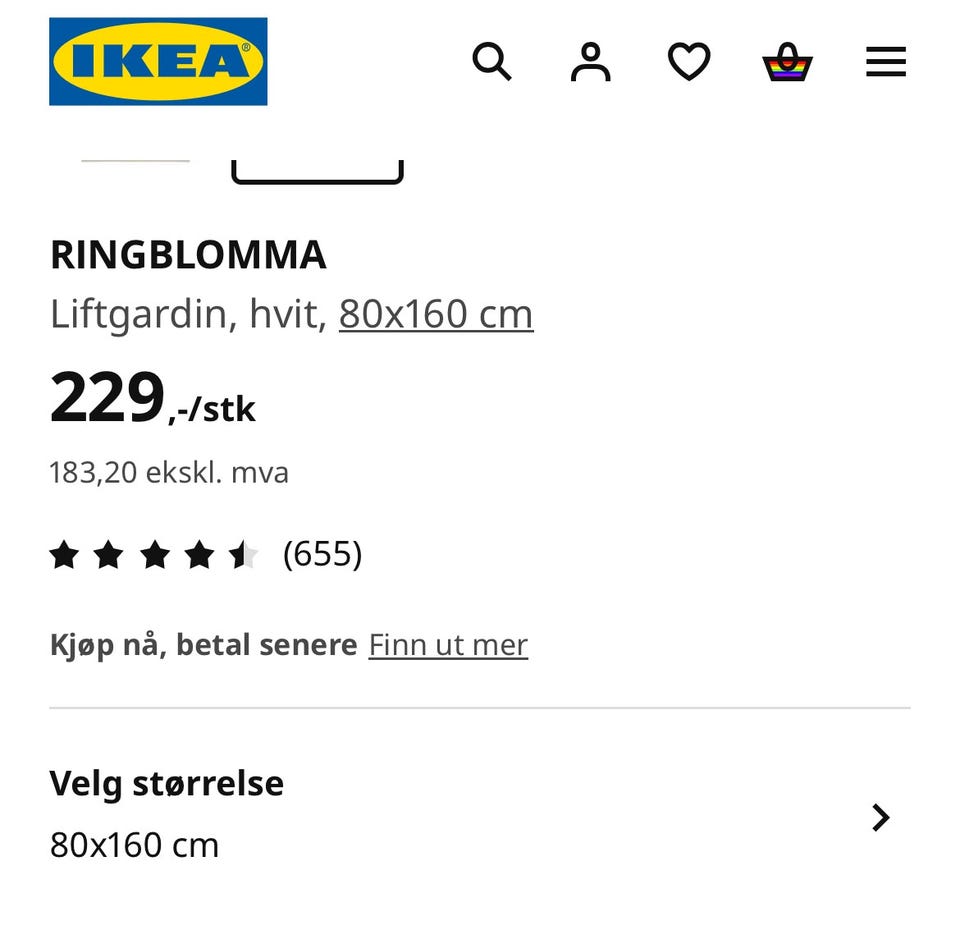
Task: Expand size options with the right chevron
Action: [880, 817]
